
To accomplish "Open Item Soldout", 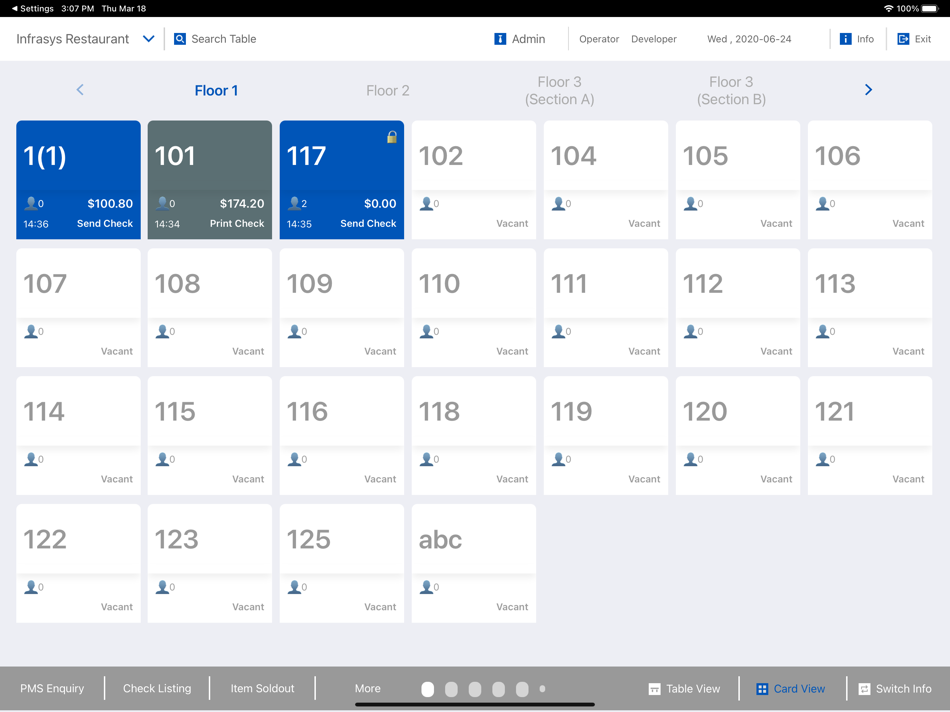I will pyautogui.click(x=262, y=688).
